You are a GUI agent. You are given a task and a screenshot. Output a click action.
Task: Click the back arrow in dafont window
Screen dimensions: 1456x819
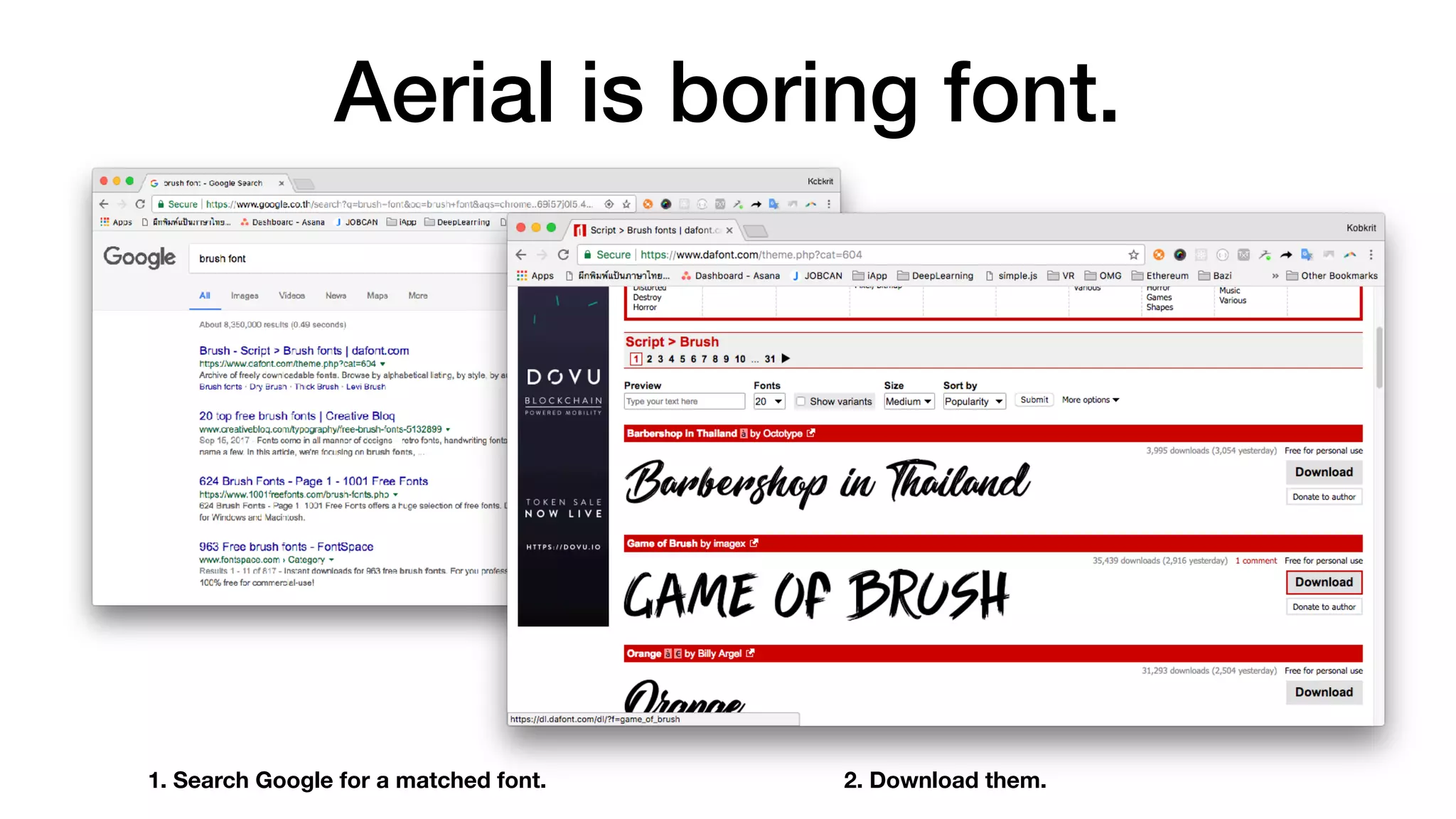click(521, 255)
